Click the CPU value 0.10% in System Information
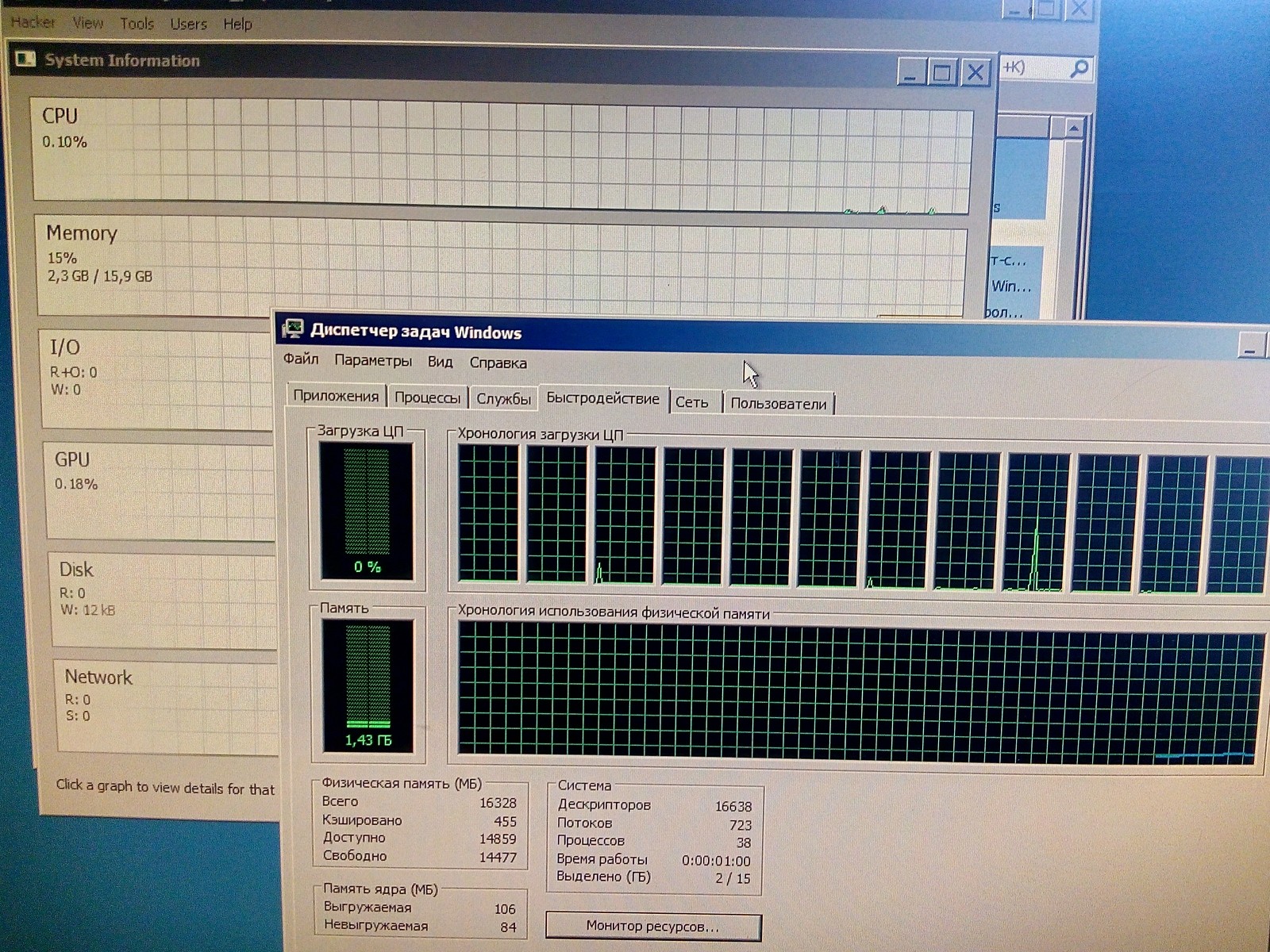The width and height of the screenshot is (1270, 952). 64,142
